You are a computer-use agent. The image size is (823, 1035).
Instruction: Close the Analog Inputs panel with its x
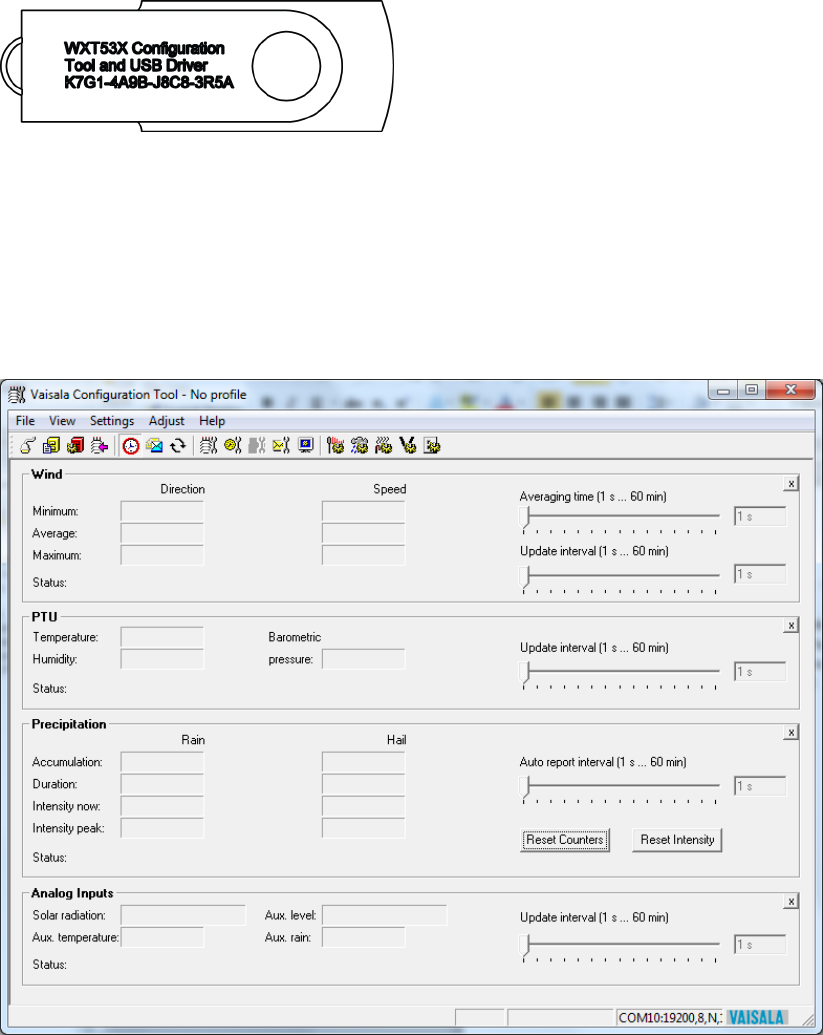coord(791,901)
